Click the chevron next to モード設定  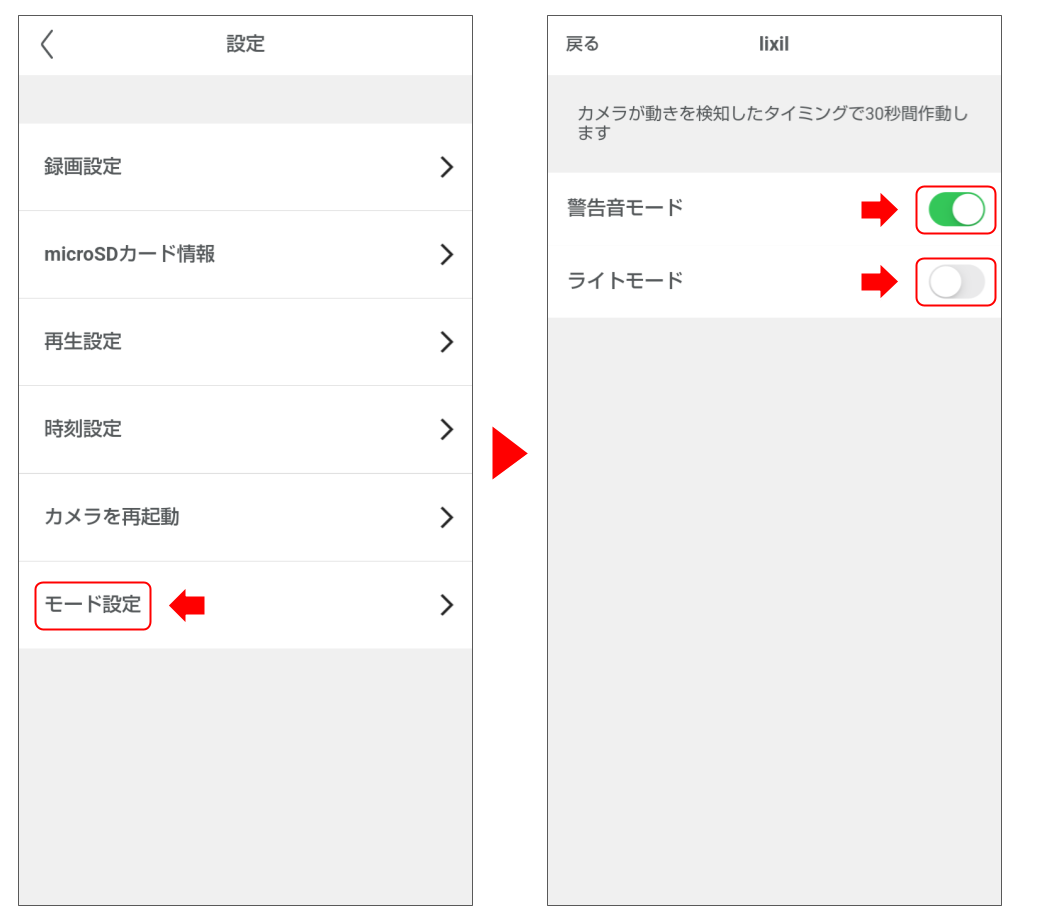coord(446,605)
